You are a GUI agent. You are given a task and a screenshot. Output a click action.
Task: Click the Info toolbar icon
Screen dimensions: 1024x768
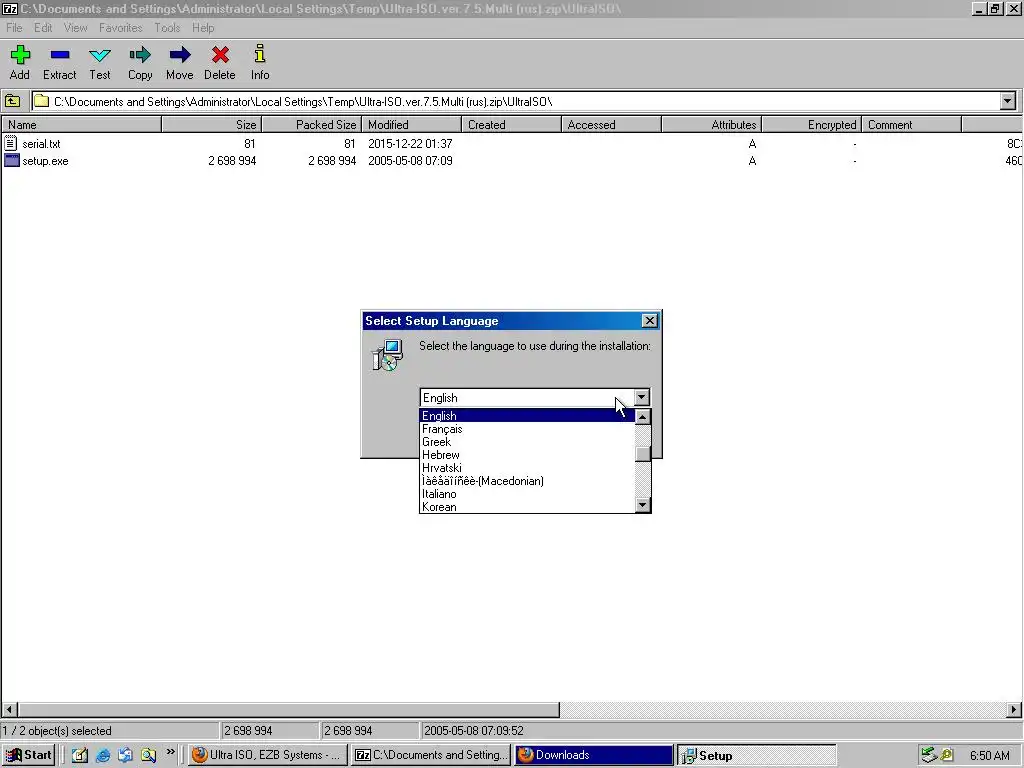pos(260,54)
